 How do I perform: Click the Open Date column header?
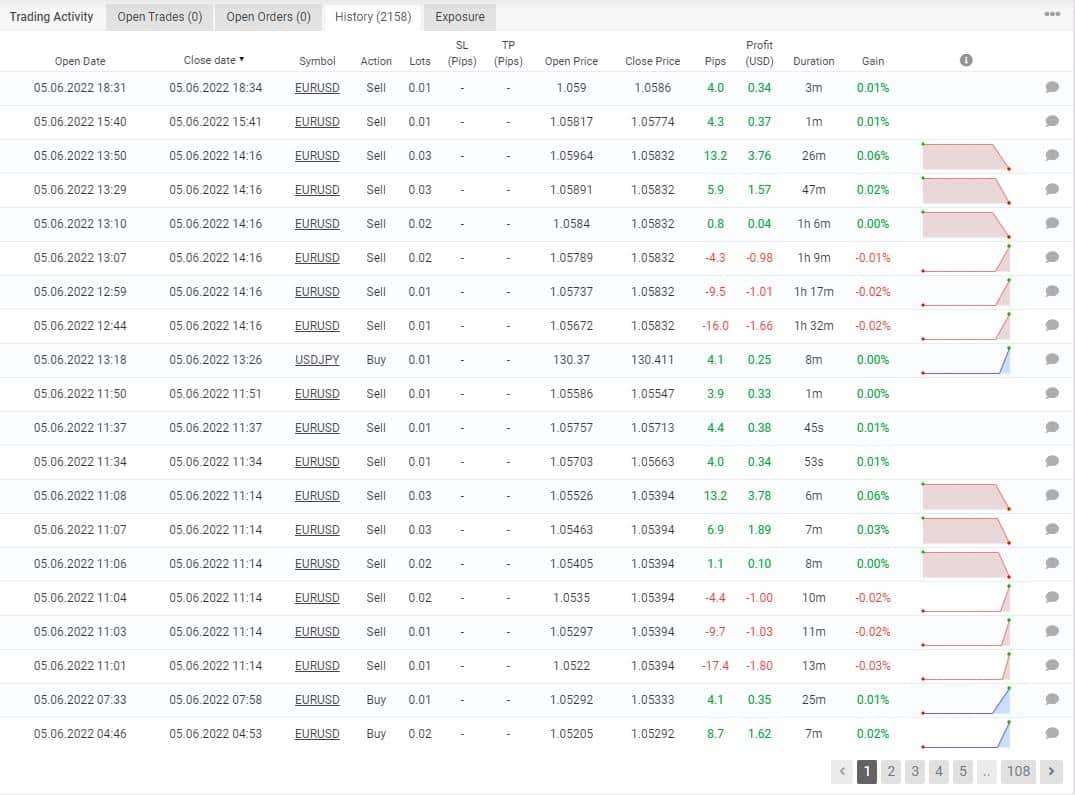[80, 60]
